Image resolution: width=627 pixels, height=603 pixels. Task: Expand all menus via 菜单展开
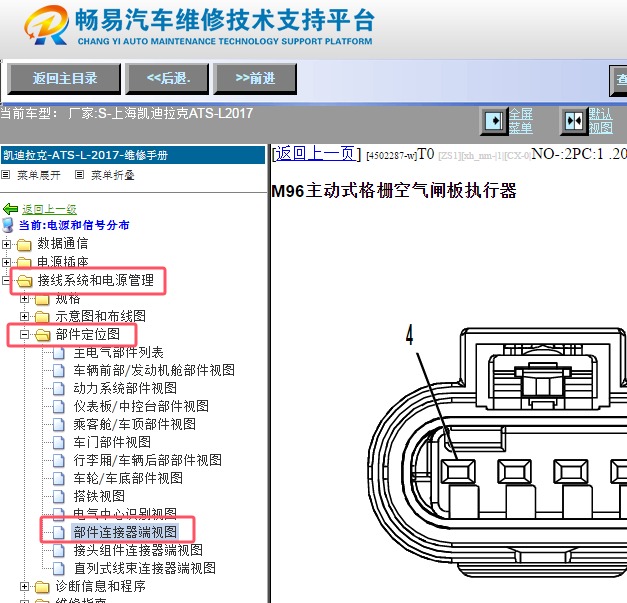tap(39, 175)
